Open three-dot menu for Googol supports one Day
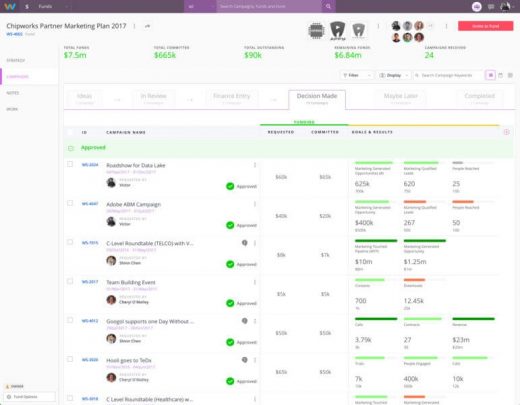 255,321
